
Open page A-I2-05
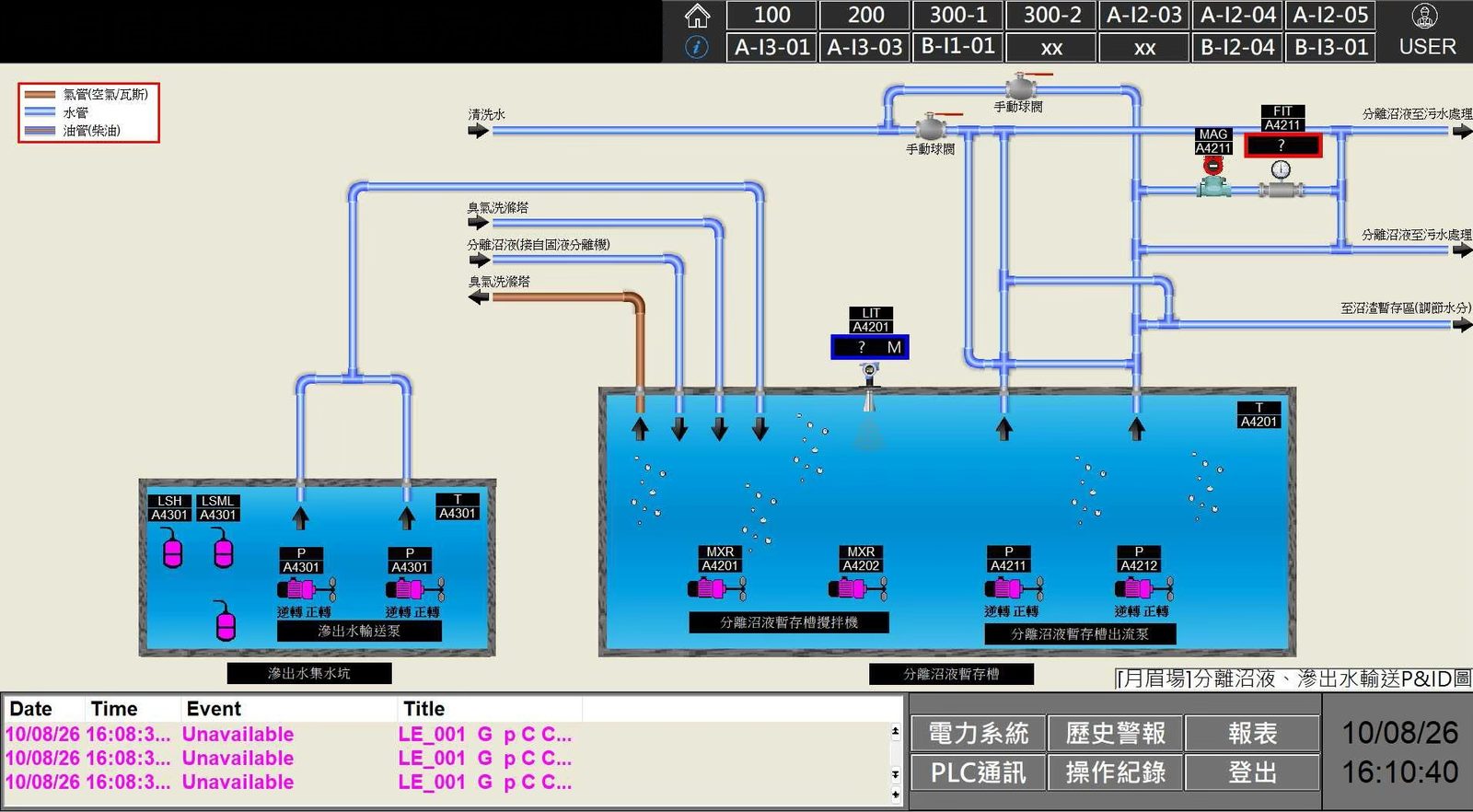point(1330,15)
